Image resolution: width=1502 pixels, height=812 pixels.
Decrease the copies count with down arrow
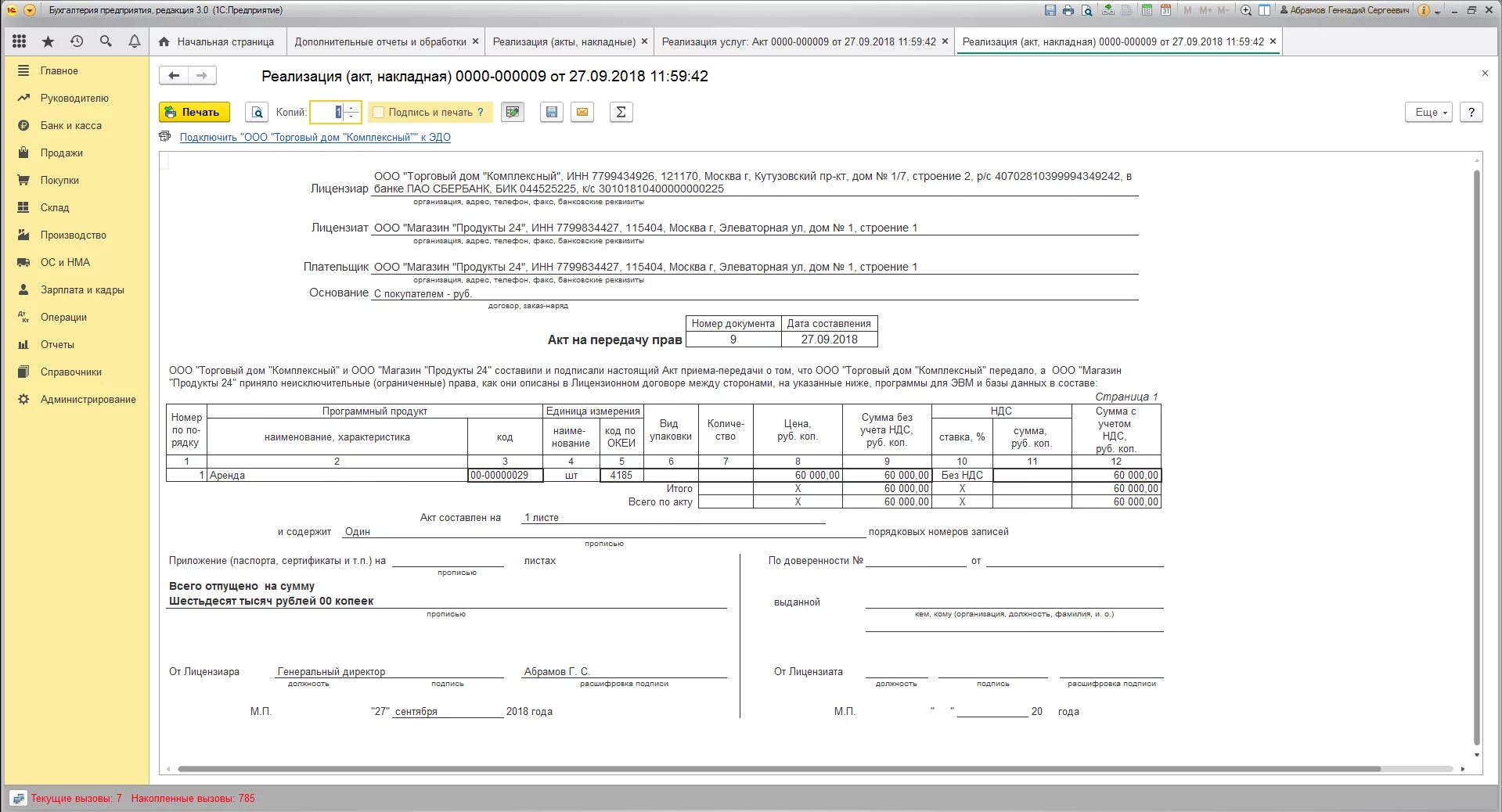[x=351, y=117]
